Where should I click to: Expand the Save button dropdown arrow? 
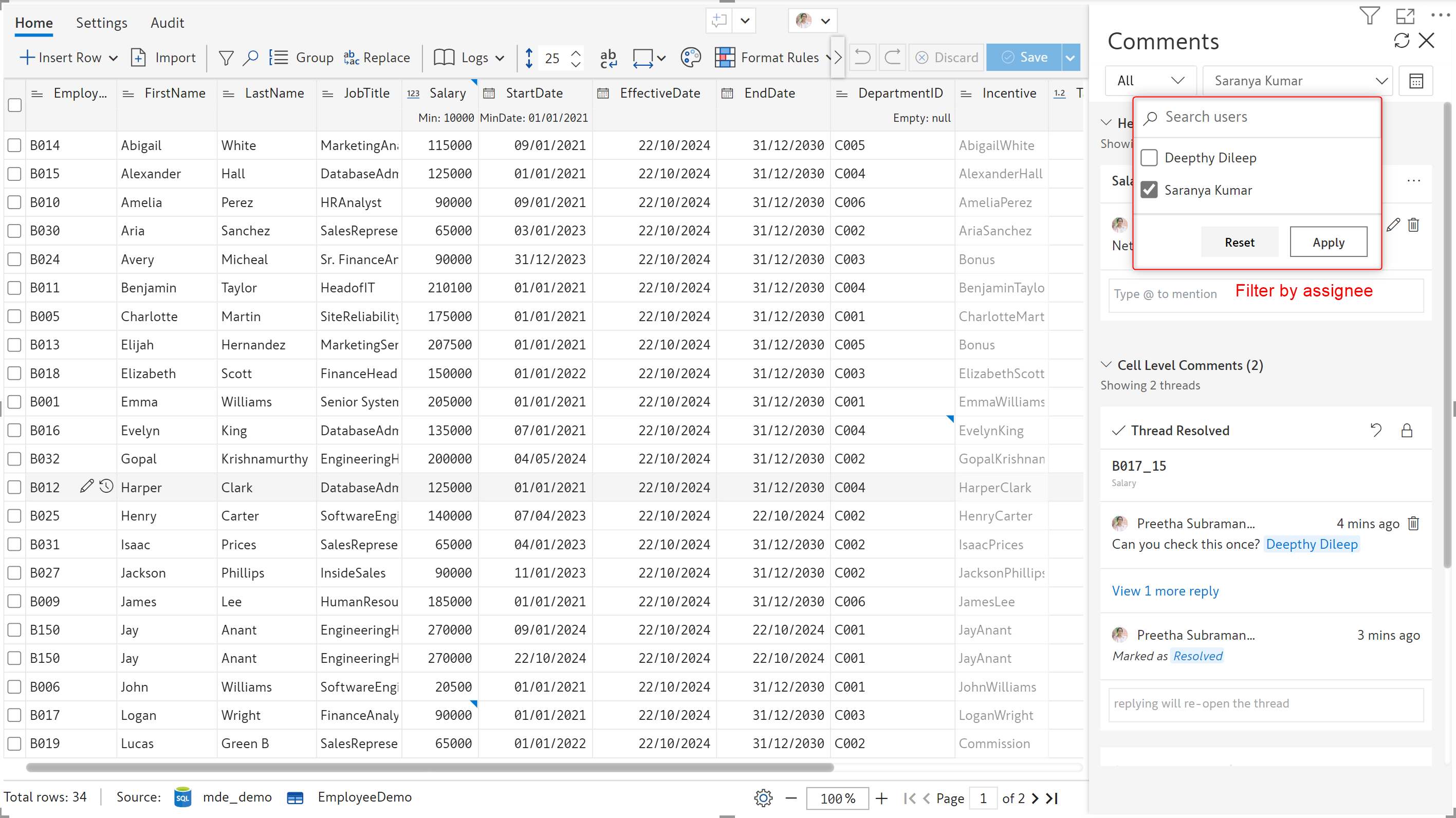(1070, 58)
